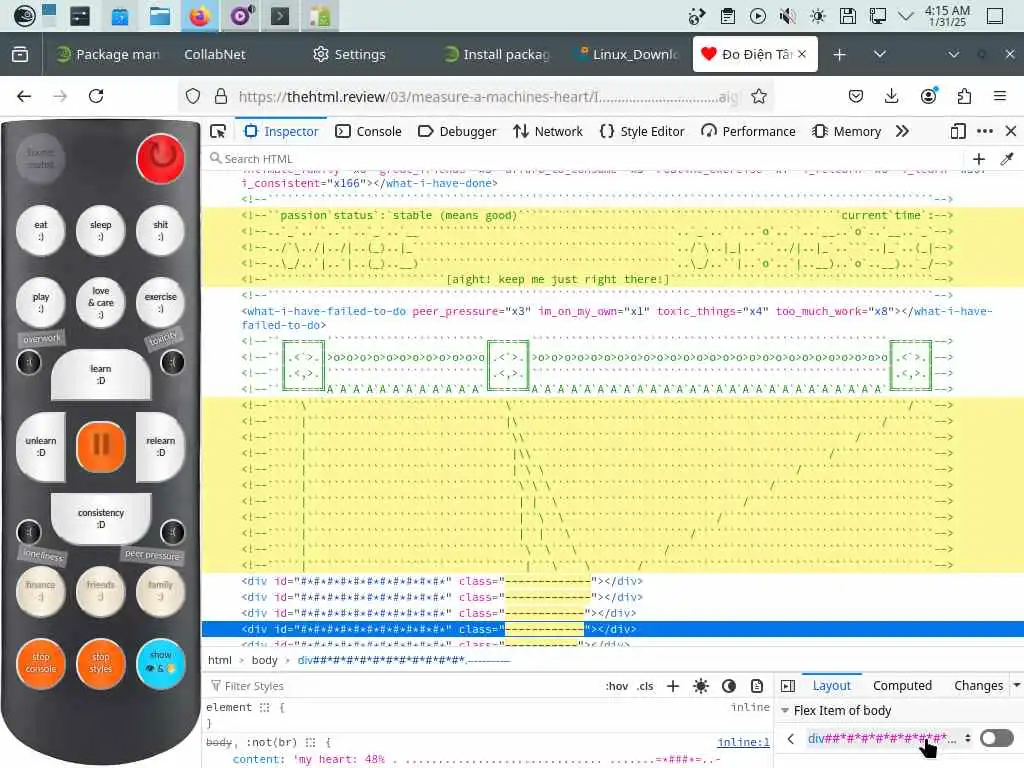Click the eat button on remote
The image size is (1024, 768).
tap(40, 231)
